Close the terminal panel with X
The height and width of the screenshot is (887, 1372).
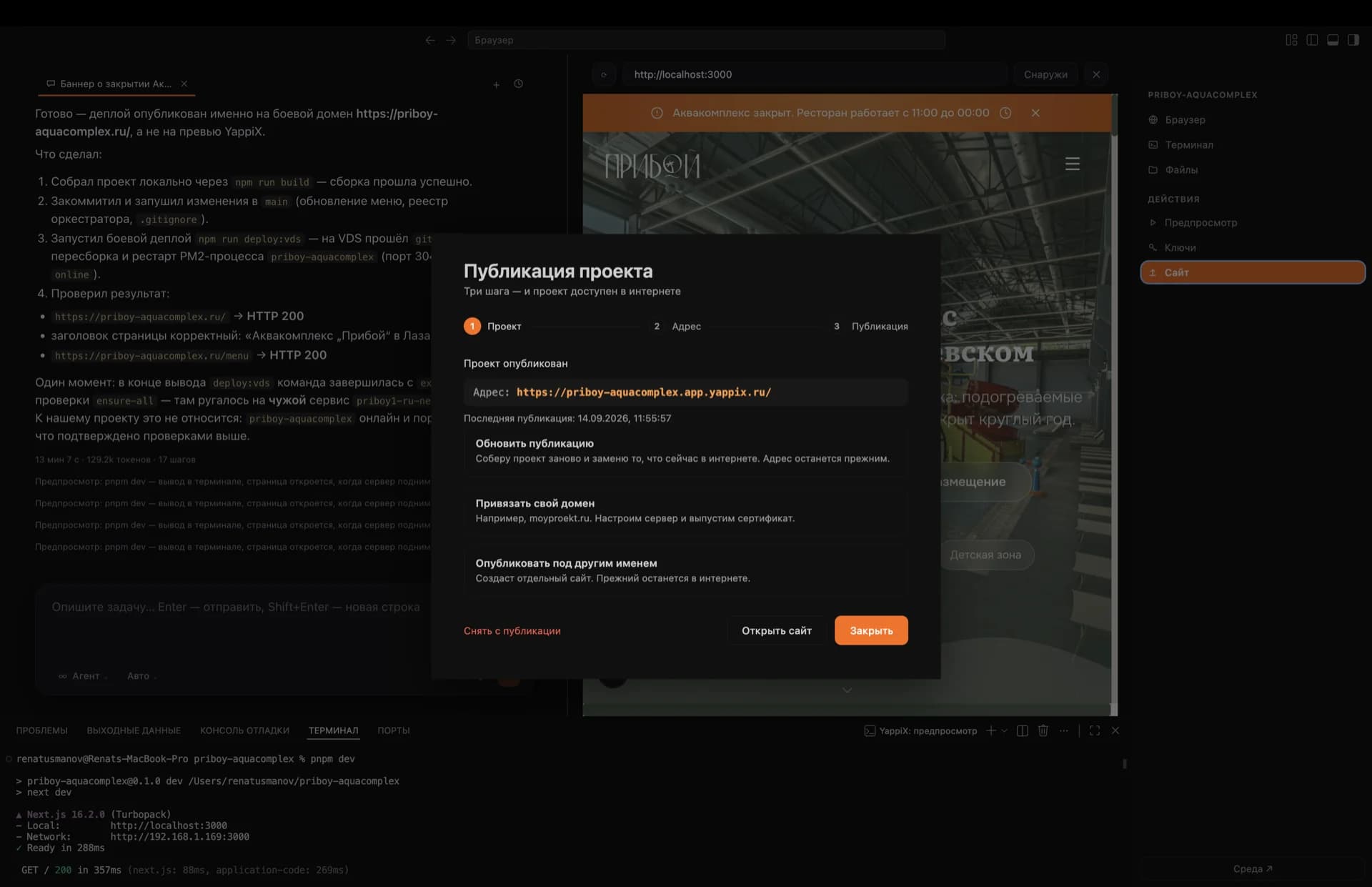click(1115, 730)
